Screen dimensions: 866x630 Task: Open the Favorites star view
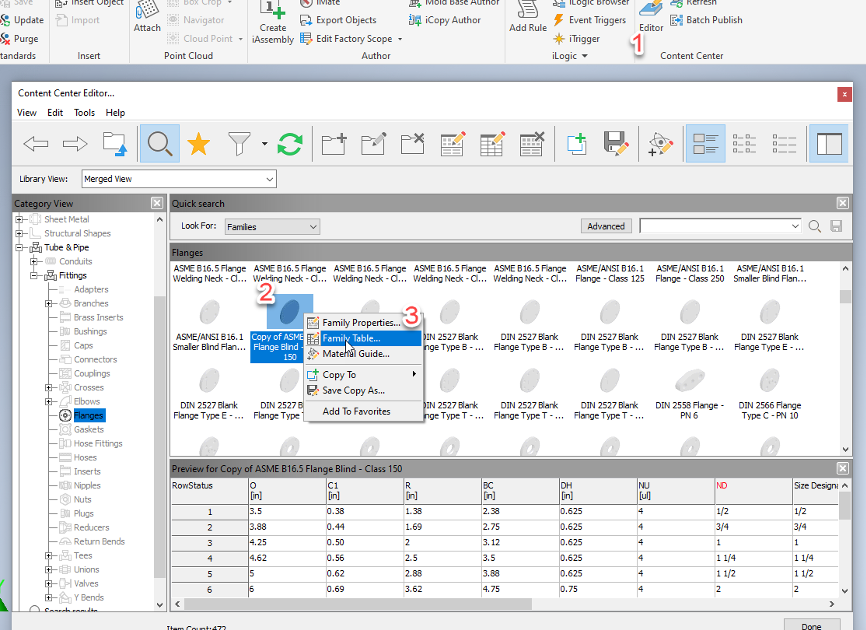[x=199, y=143]
